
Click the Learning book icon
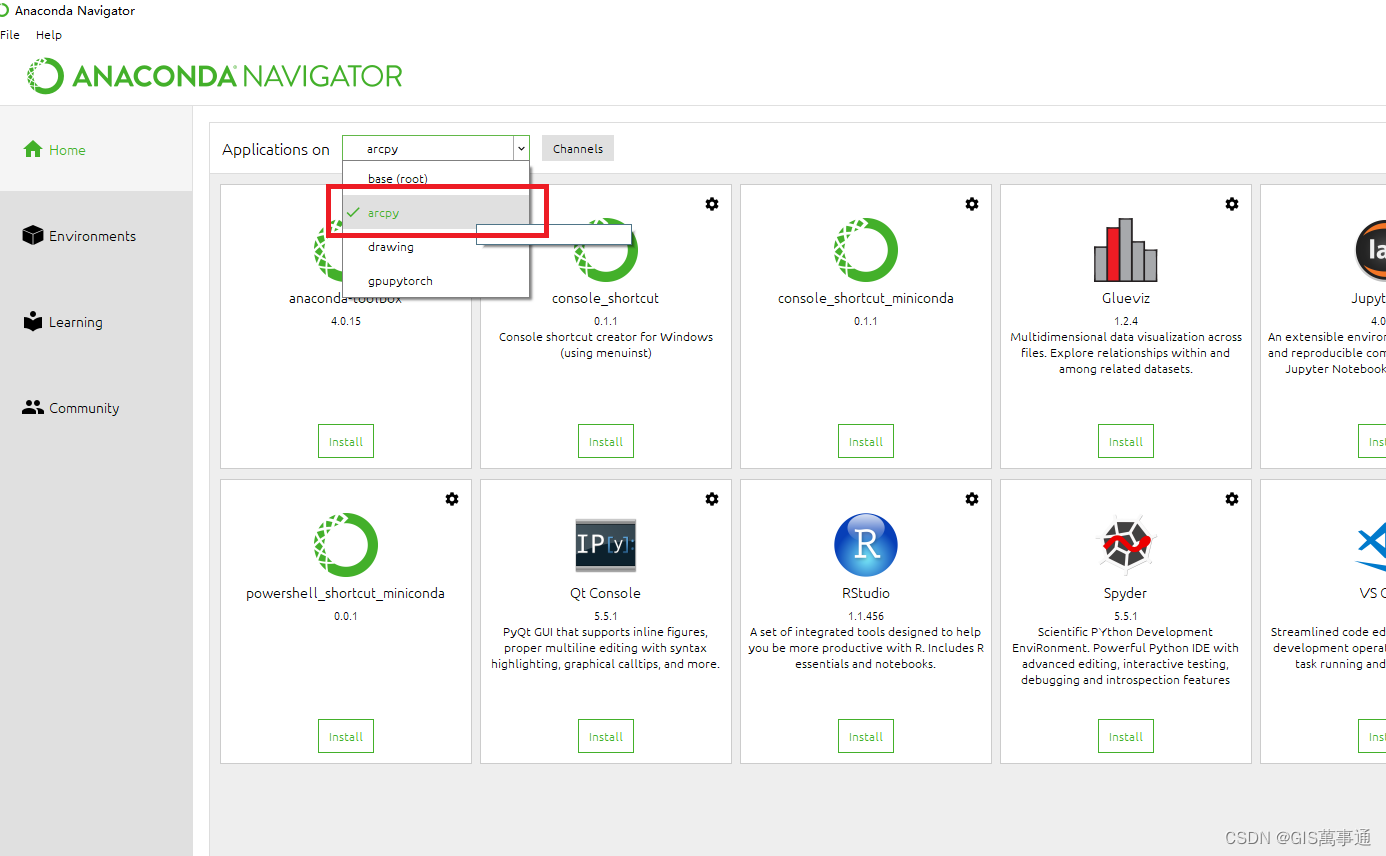[x=33, y=321]
